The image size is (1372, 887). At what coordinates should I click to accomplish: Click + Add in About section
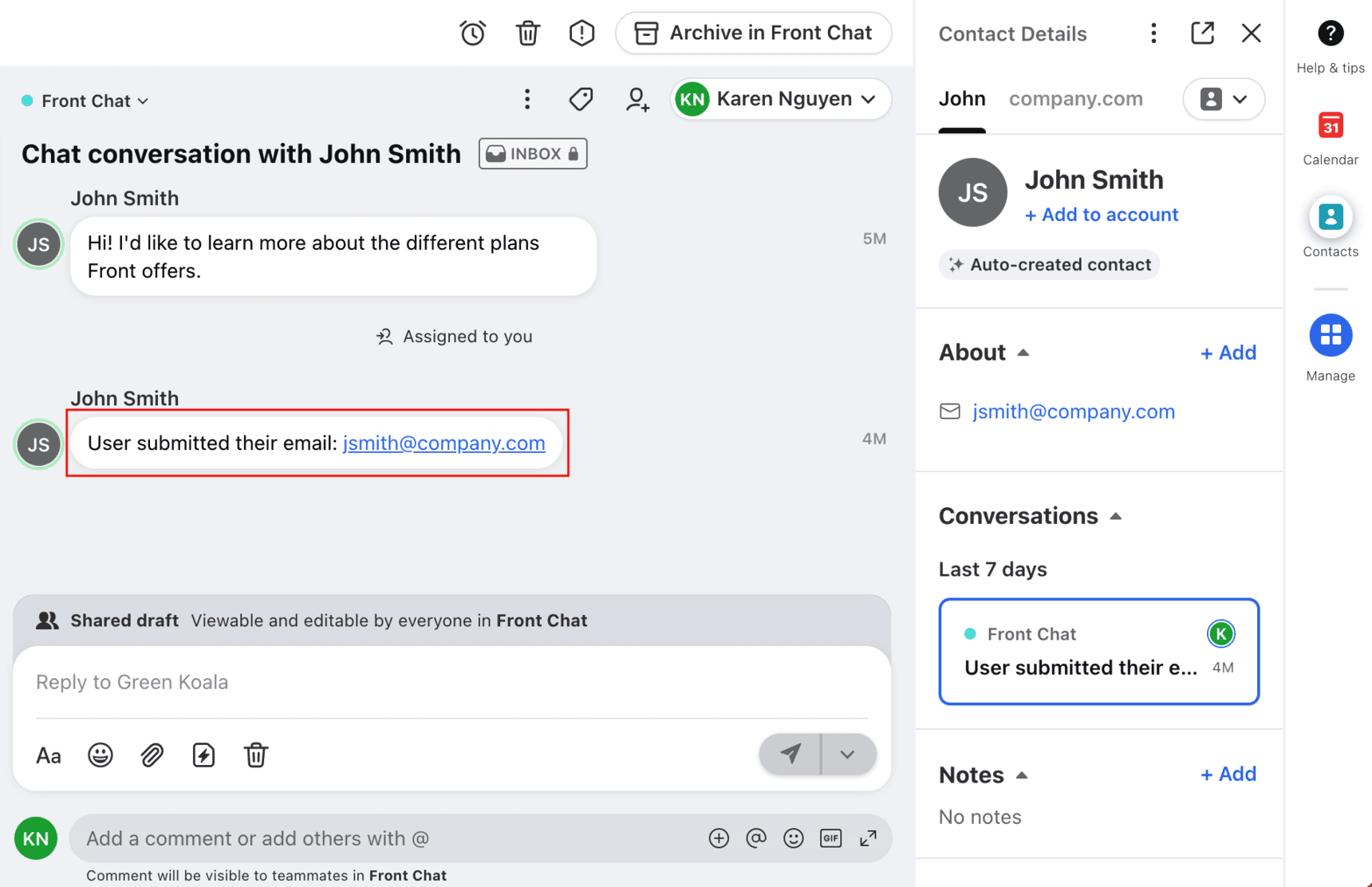[x=1228, y=353]
